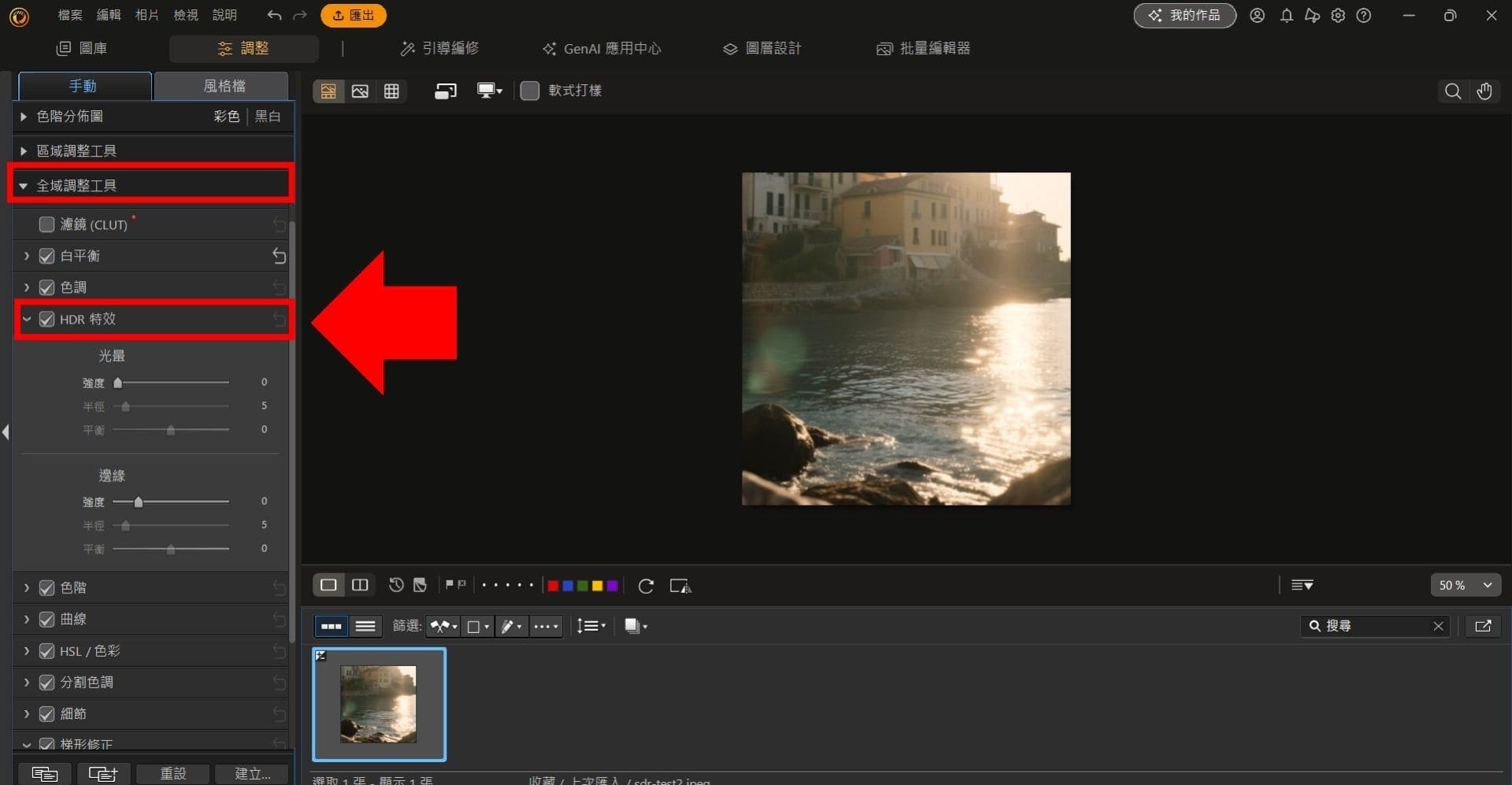Open the help question mark icon
This screenshot has height=785, width=1512.
pyautogui.click(x=1364, y=15)
